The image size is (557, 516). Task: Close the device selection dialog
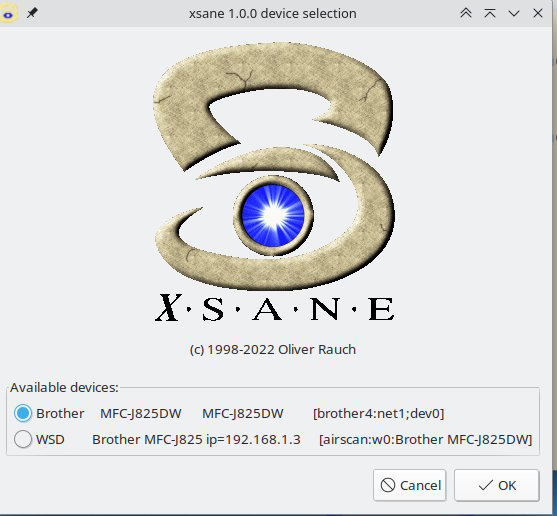click(x=538, y=13)
